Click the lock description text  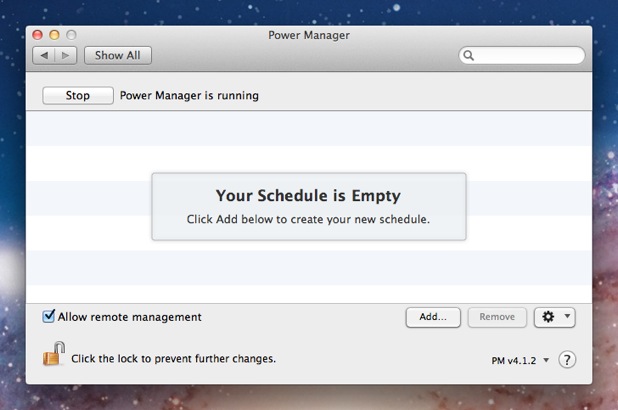coord(173,359)
